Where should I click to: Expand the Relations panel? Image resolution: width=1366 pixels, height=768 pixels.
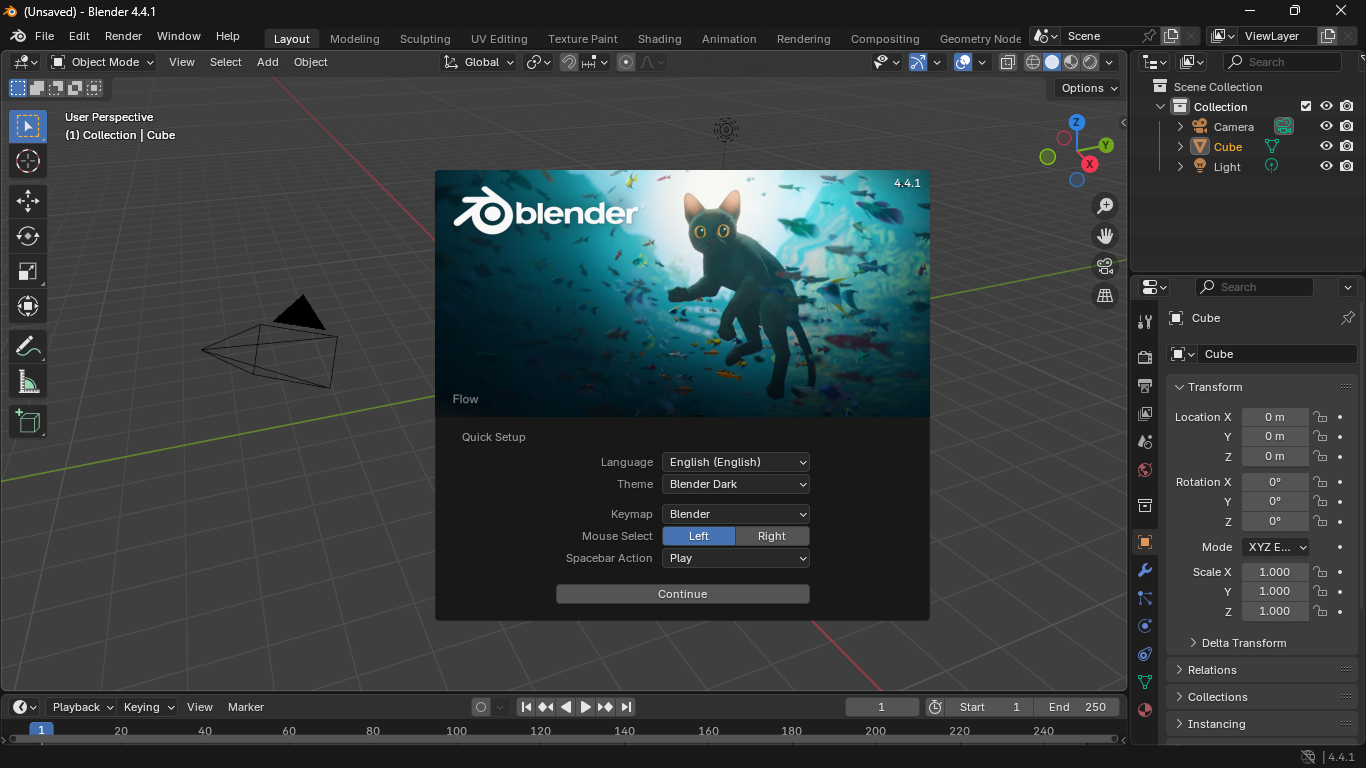click(x=1212, y=670)
